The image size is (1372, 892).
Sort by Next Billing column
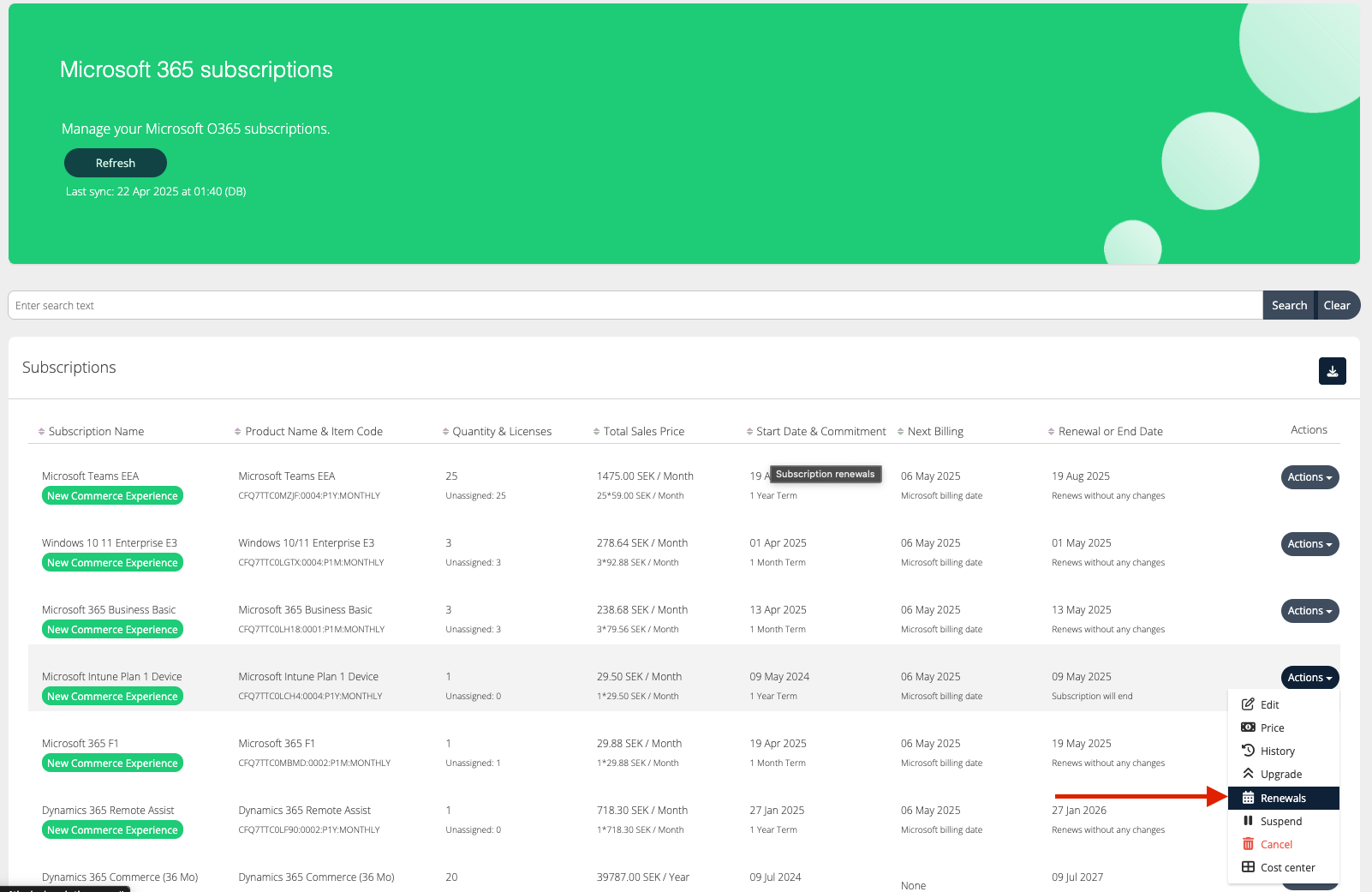click(x=934, y=432)
